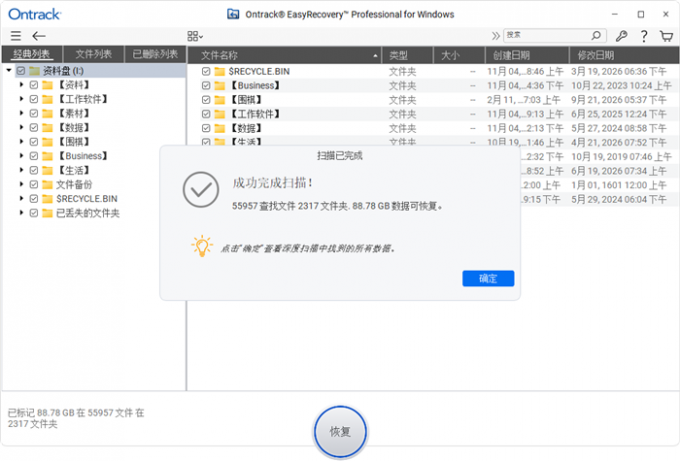Open help question mark icon
The image size is (680, 461).
pos(644,36)
